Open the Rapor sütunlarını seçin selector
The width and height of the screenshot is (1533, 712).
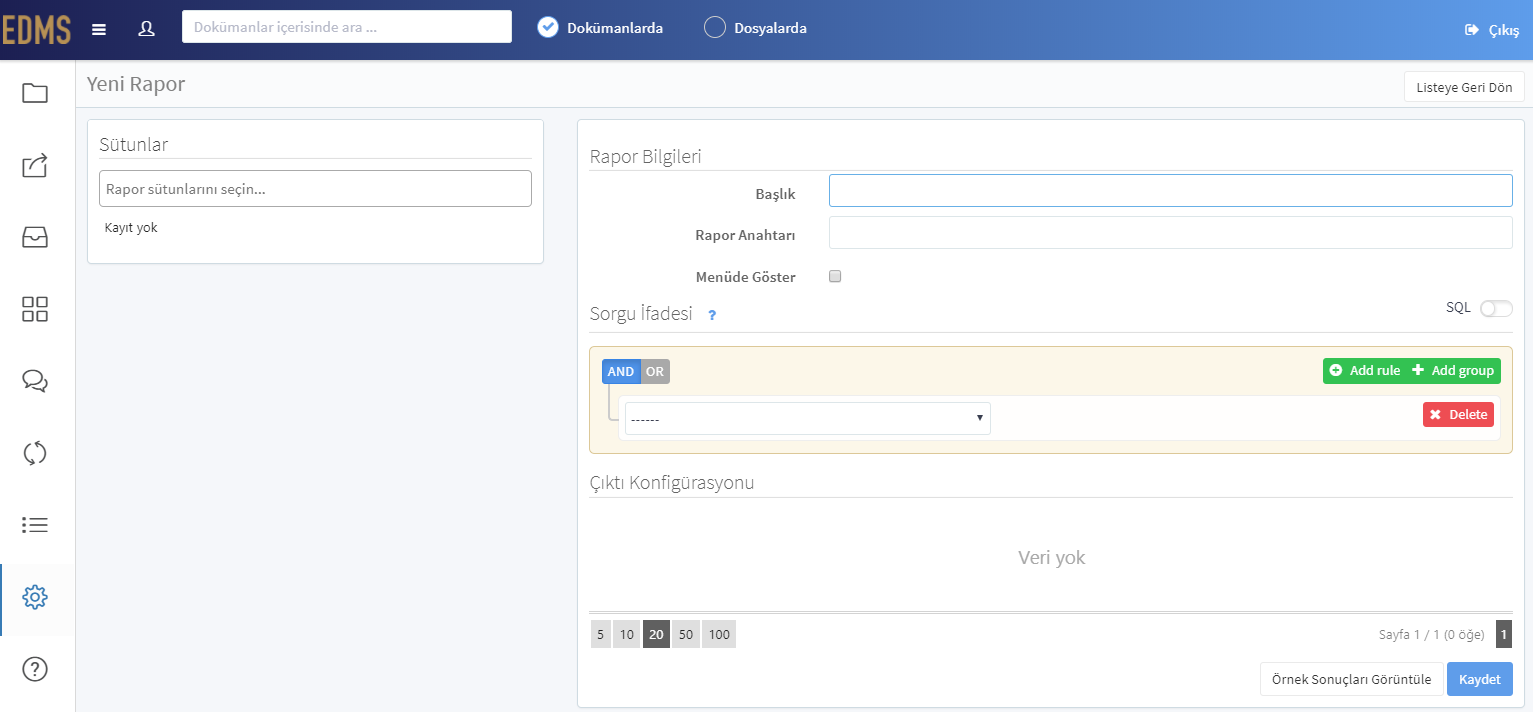tap(315, 189)
